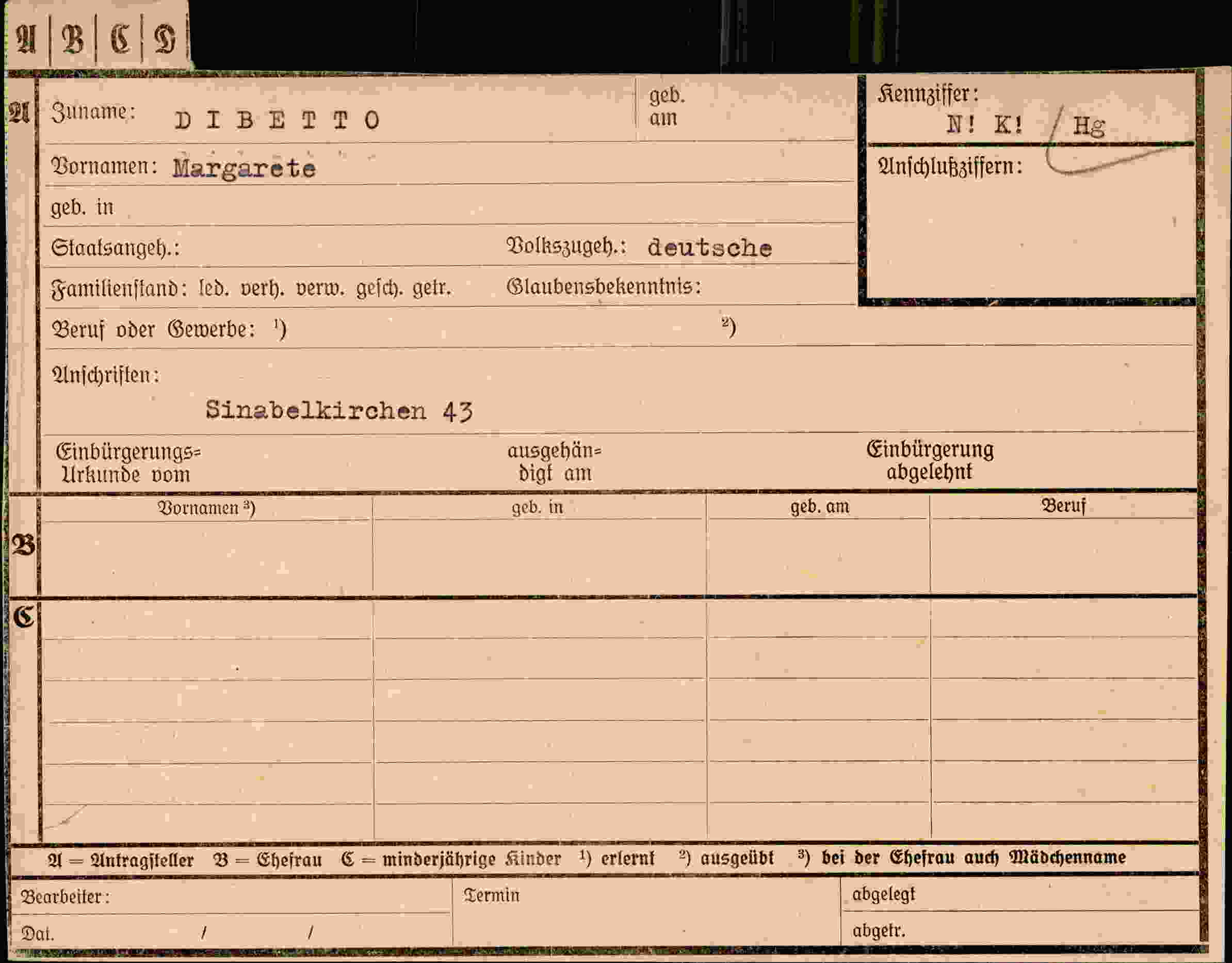
Task: Click the 'Staatsangeh.:' label
Action: tap(115, 248)
